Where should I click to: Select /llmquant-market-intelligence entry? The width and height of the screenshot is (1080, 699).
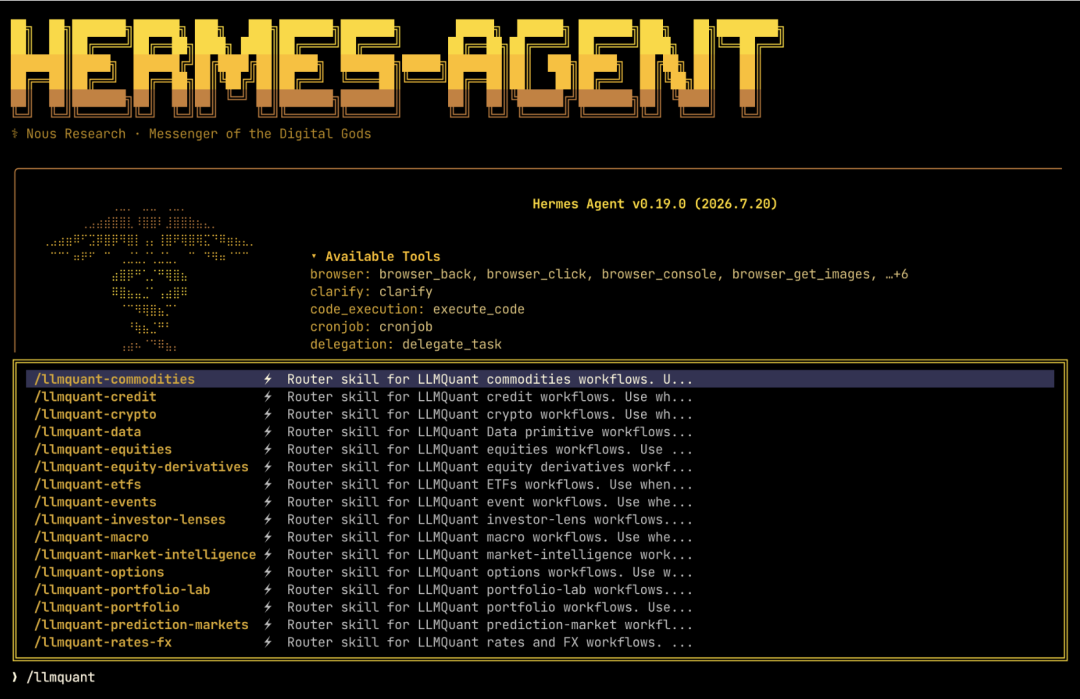pos(145,555)
